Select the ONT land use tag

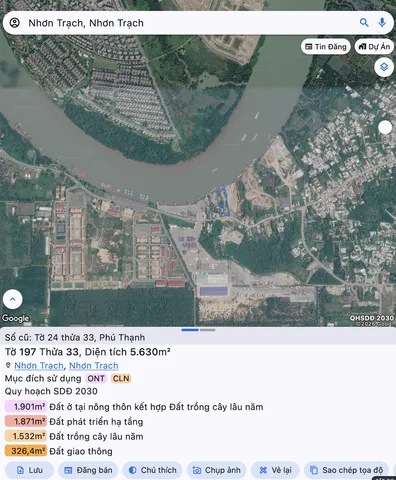click(96, 379)
